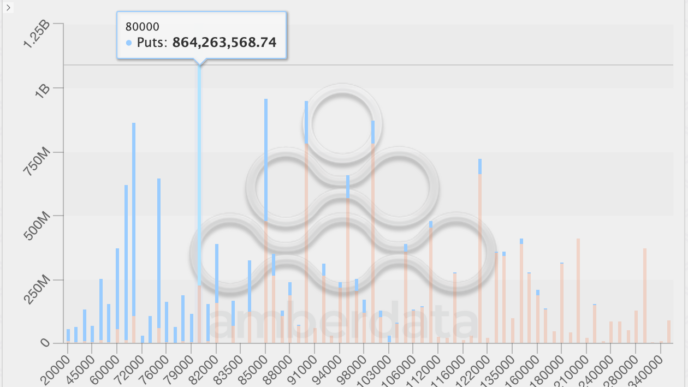
Task: Click the bar above the 82000 strike tick
Action: point(217,294)
